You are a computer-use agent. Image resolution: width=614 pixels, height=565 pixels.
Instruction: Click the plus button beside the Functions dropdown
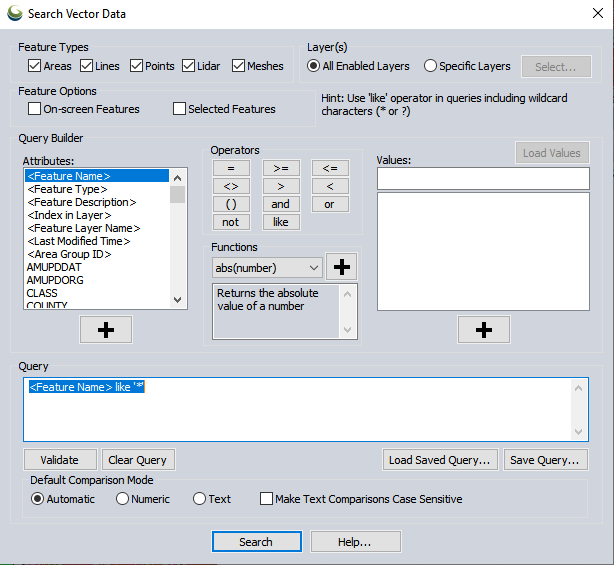(x=341, y=267)
